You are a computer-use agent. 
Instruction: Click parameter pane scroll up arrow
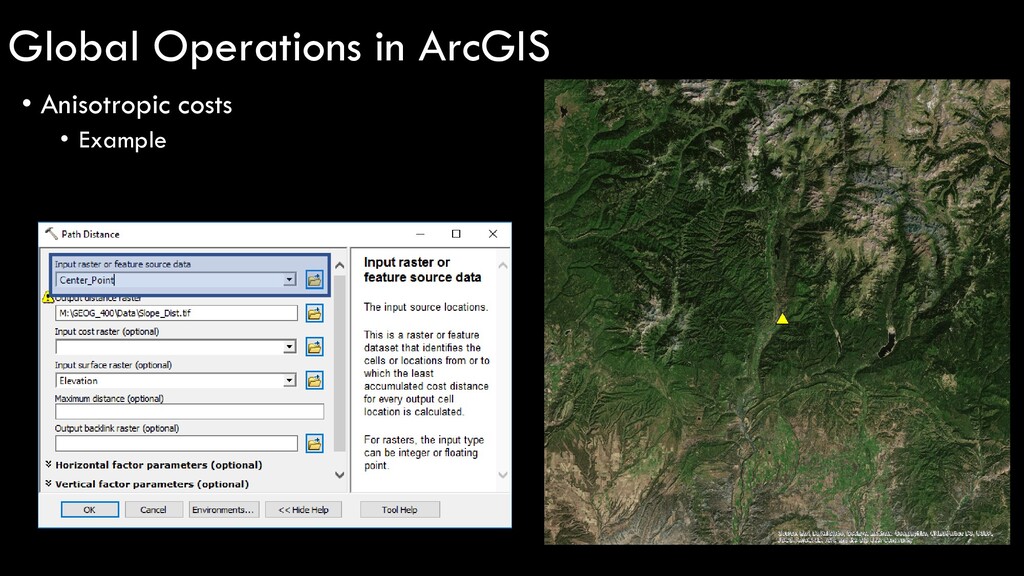pos(340,265)
